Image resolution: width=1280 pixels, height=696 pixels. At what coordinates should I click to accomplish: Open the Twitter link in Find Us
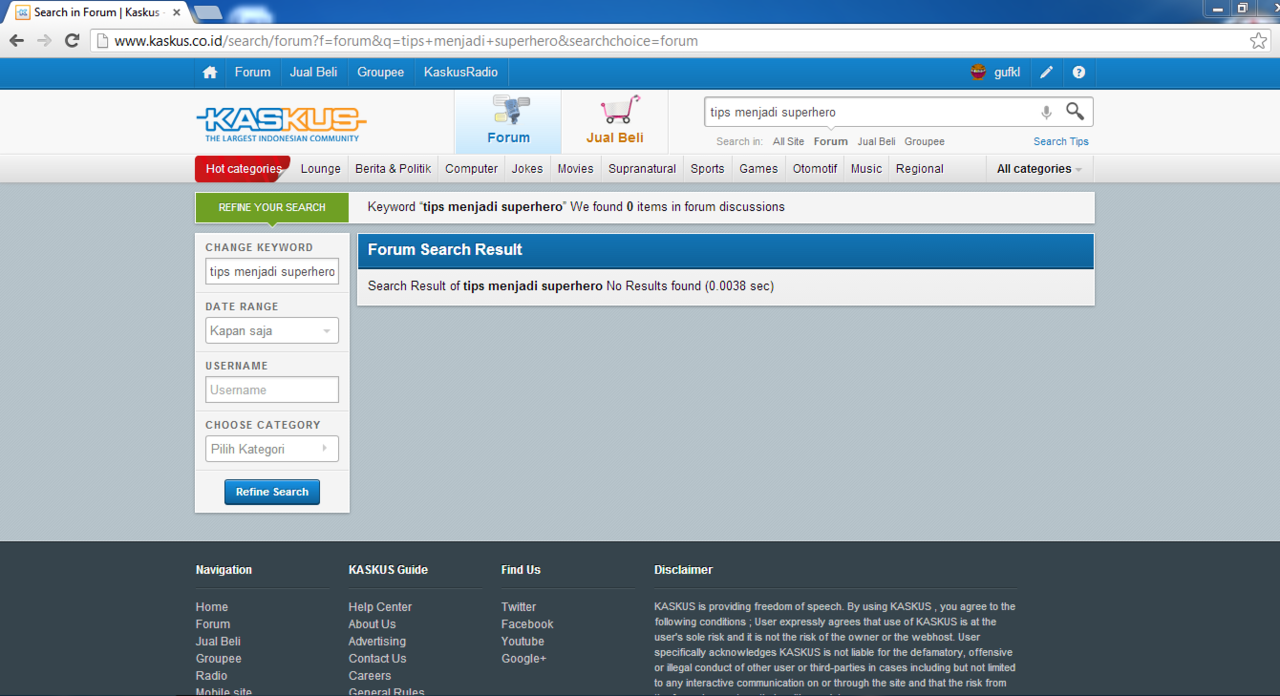click(x=519, y=607)
